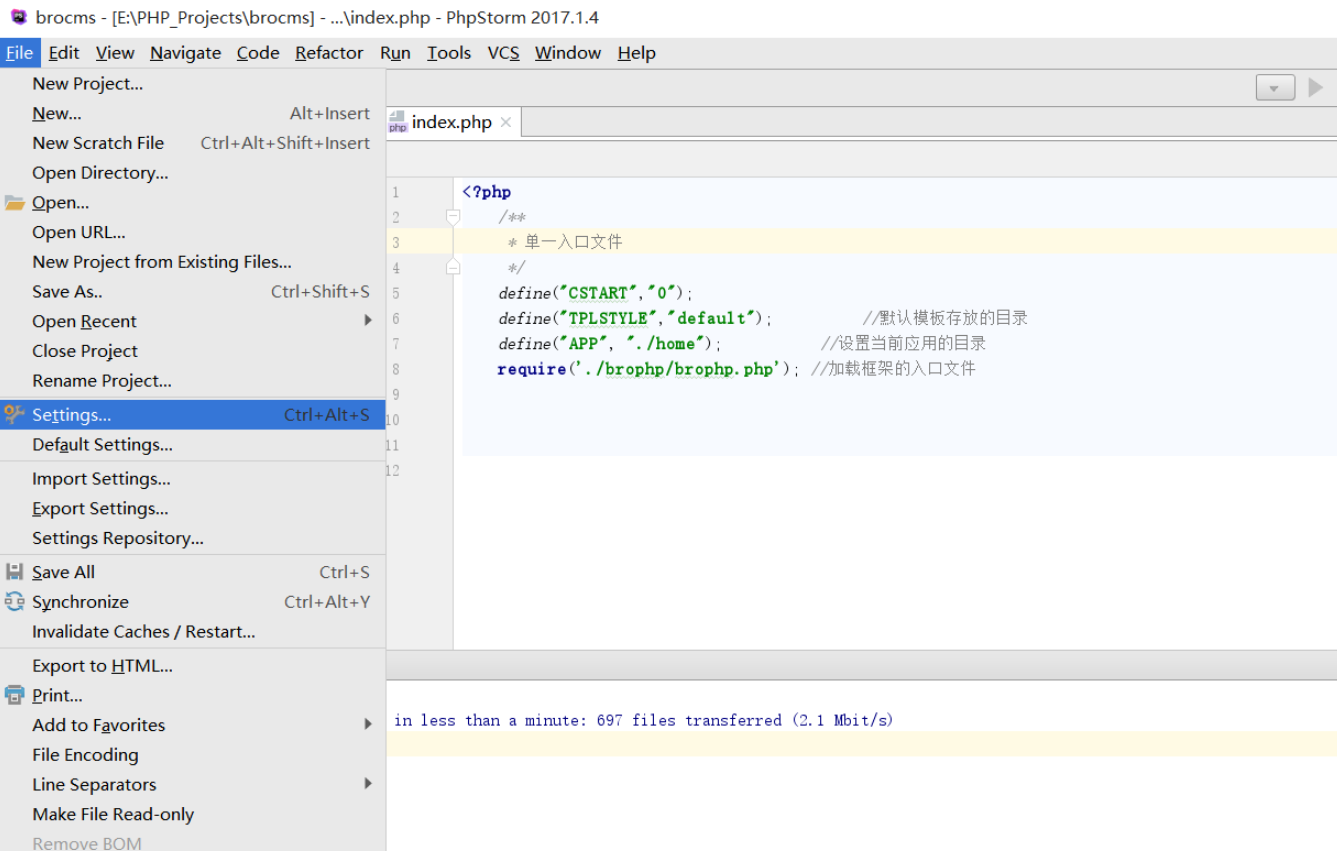Click the 697 files transferred log message
The width and height of the screenshot is (1337, 851).
[x=644, y=720]
